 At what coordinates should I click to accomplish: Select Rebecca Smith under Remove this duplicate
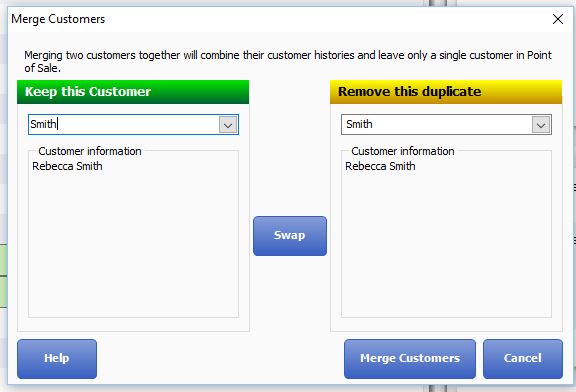380,166
